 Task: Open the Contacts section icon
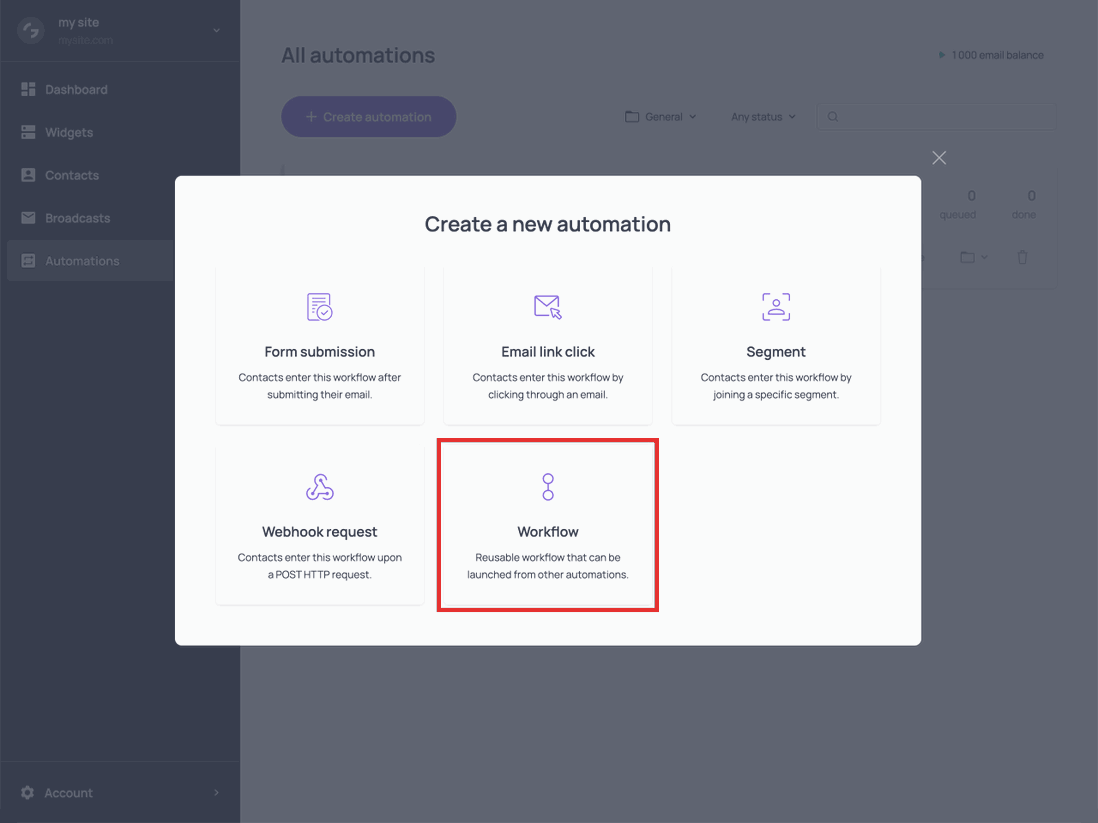[28, 175]
